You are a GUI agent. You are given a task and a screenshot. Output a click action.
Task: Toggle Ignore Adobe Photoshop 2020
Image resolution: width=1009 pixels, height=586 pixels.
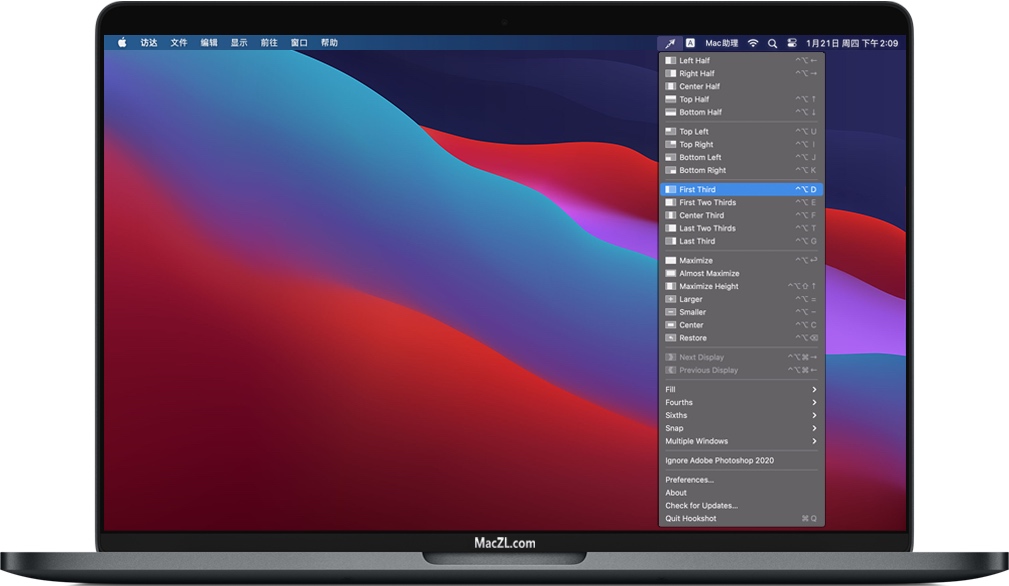click(x=720, y=459)
